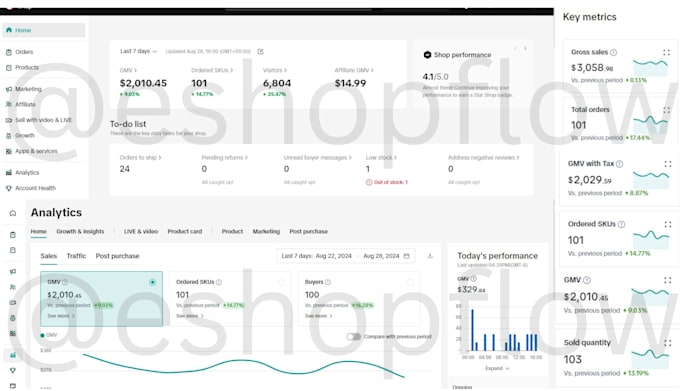Open Sell with video & LIVE
This screenshot has width=680, height=391.
pyautogui.click(x=39, y=120)
